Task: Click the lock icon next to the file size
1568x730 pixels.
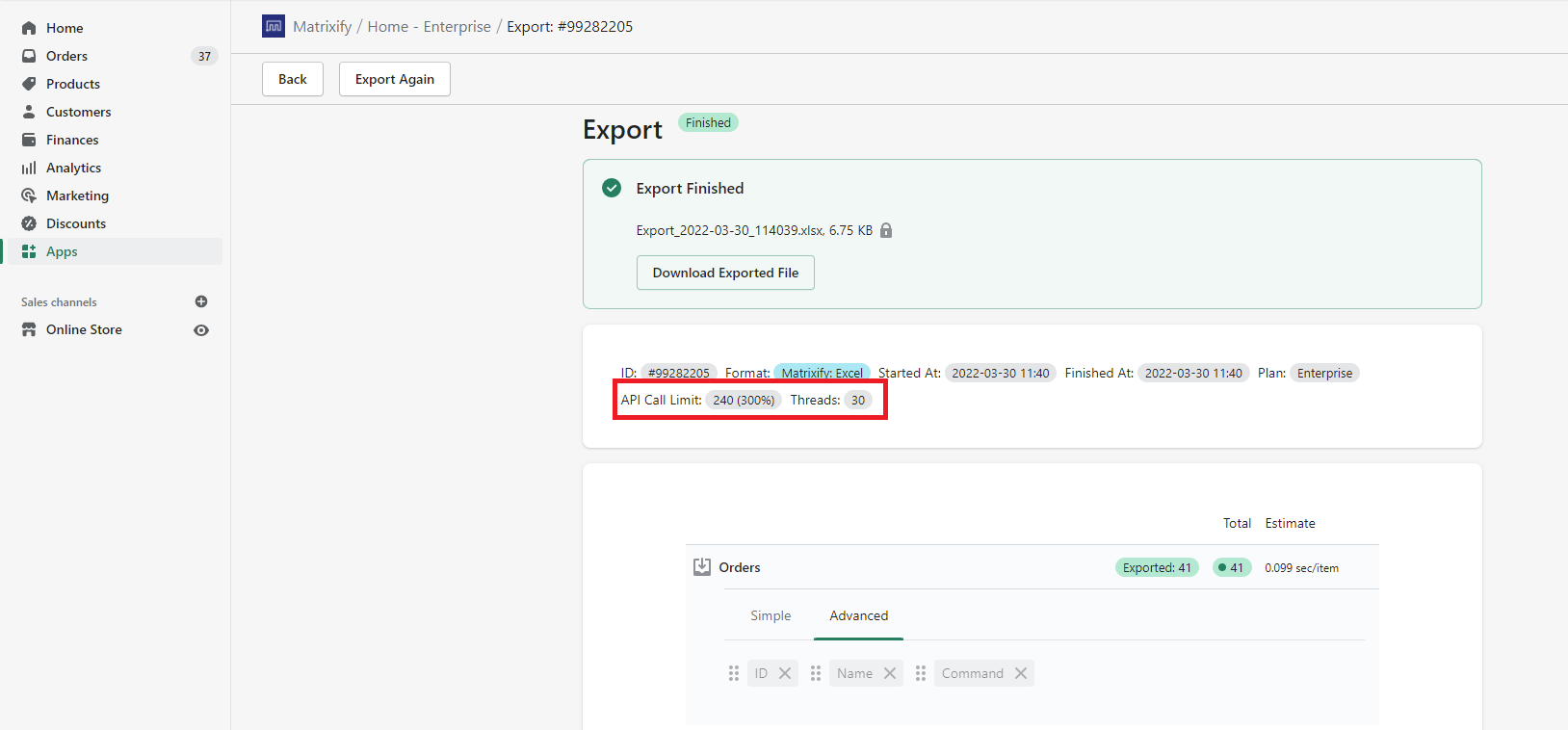Action: (886, 230)
